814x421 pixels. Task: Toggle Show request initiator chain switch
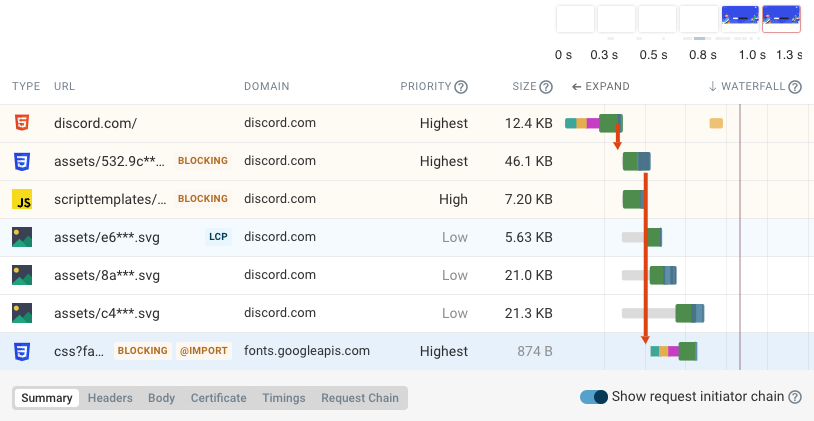coord(594,397)
